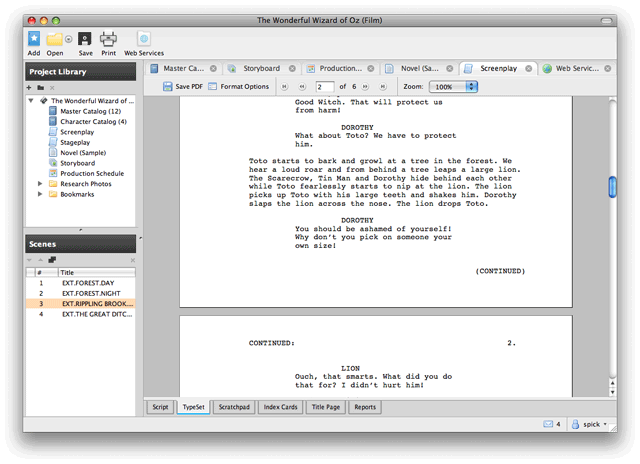640x464 pixels.
Task: Delete selected Project Library item with x icon
Action: [52, 88]
